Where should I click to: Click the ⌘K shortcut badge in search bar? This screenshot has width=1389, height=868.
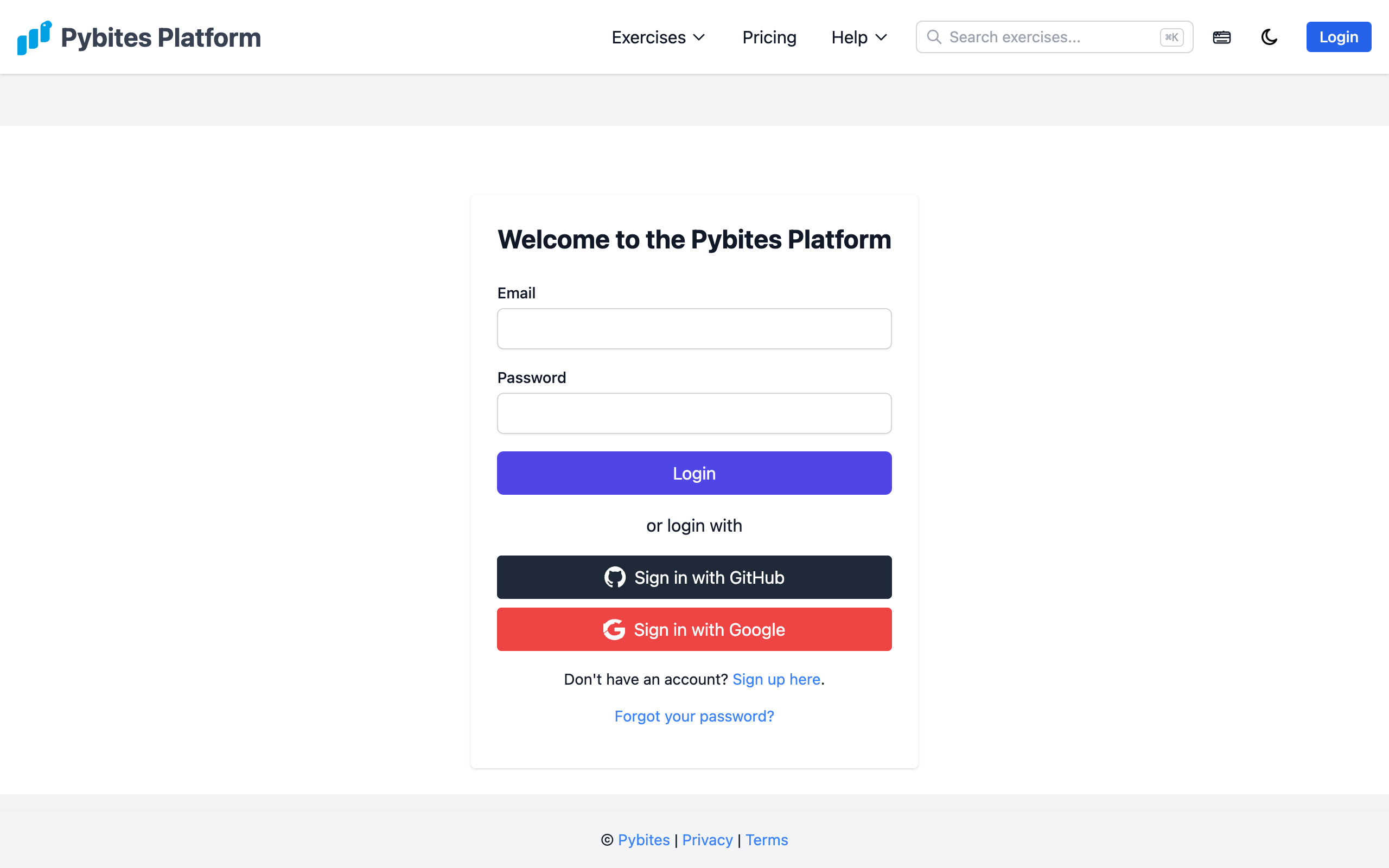(x=1171, y=37)
